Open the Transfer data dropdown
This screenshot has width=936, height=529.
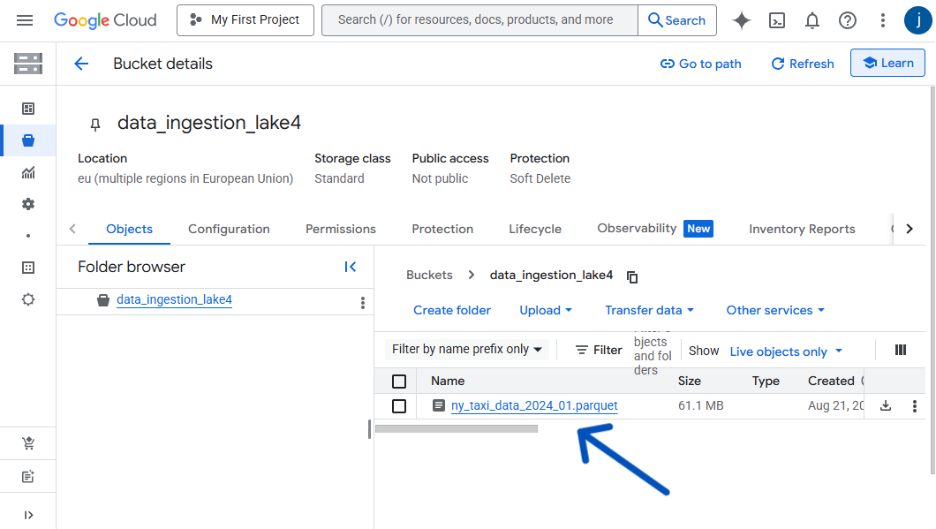pos(649,310)
